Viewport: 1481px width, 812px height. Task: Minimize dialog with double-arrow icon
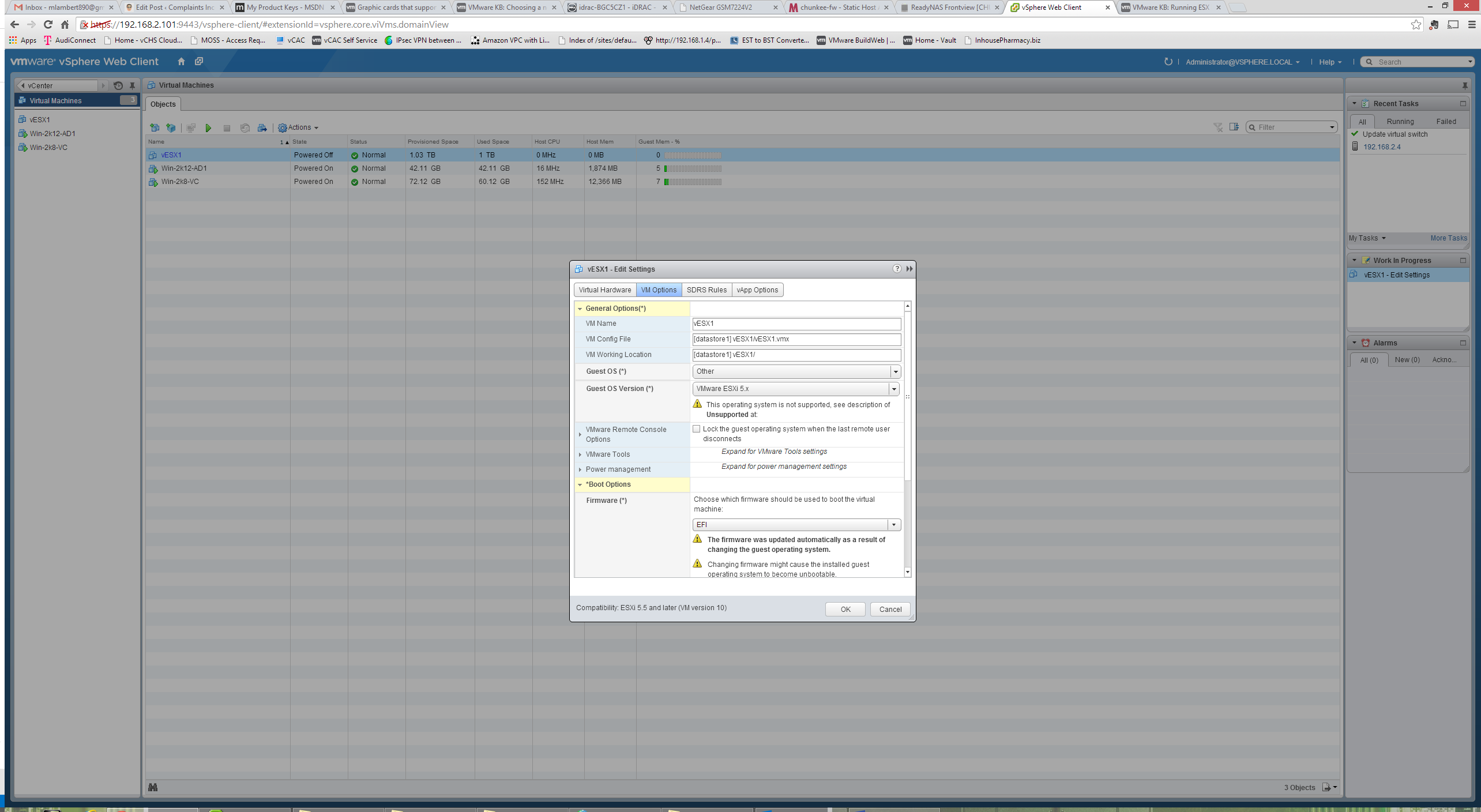(x=909, y=269)
